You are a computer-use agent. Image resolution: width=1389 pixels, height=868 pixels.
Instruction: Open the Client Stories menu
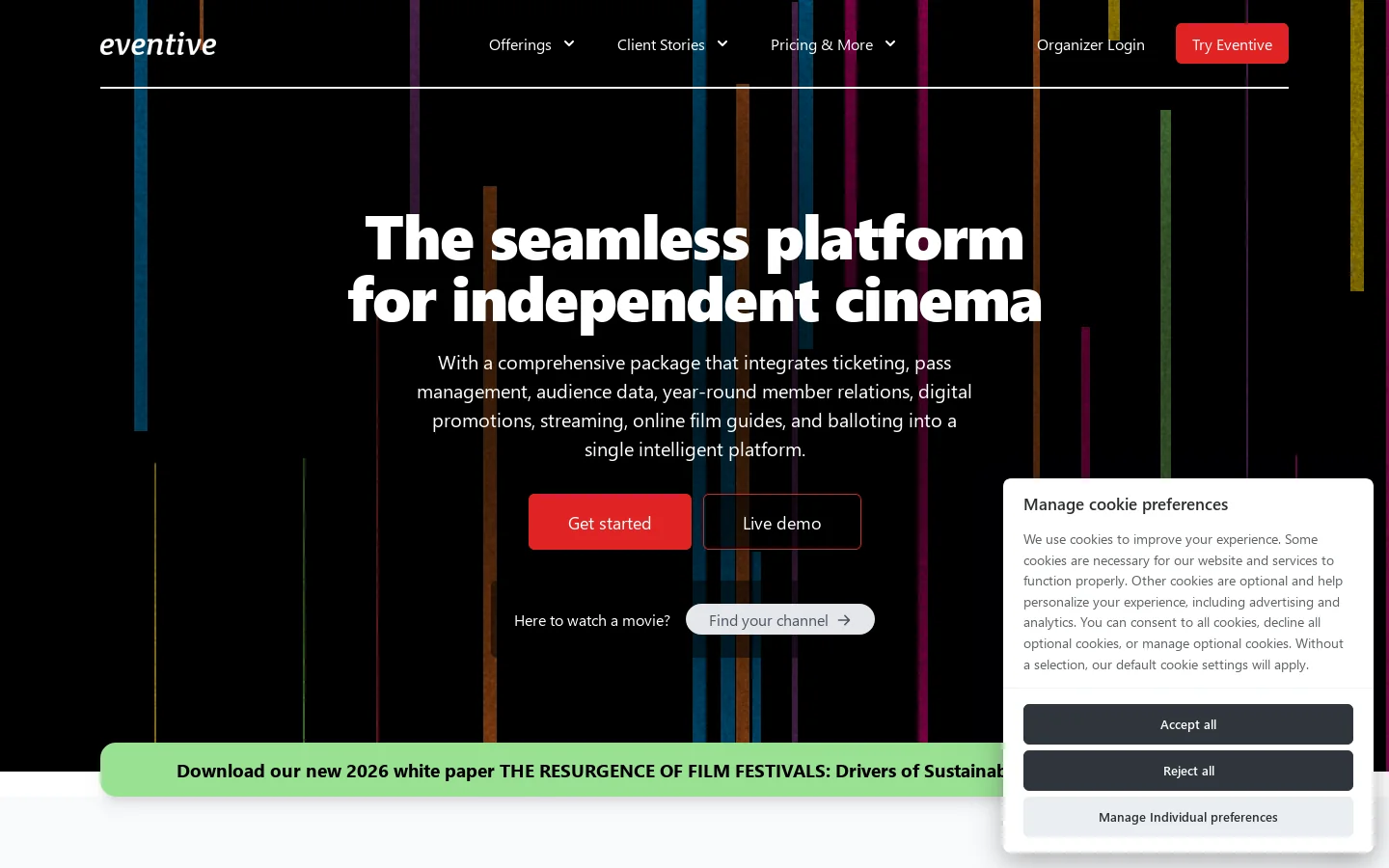(x=672, y=44)
